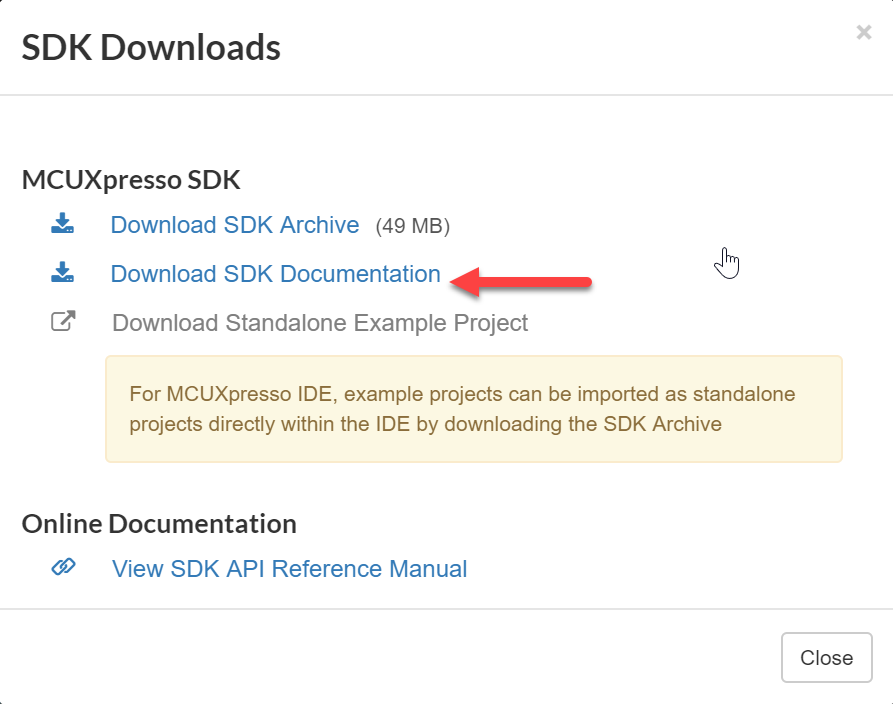Click the 49 MB file size label
The height and width of the screenshot is (704, 893).
click(x=413, y=226)
